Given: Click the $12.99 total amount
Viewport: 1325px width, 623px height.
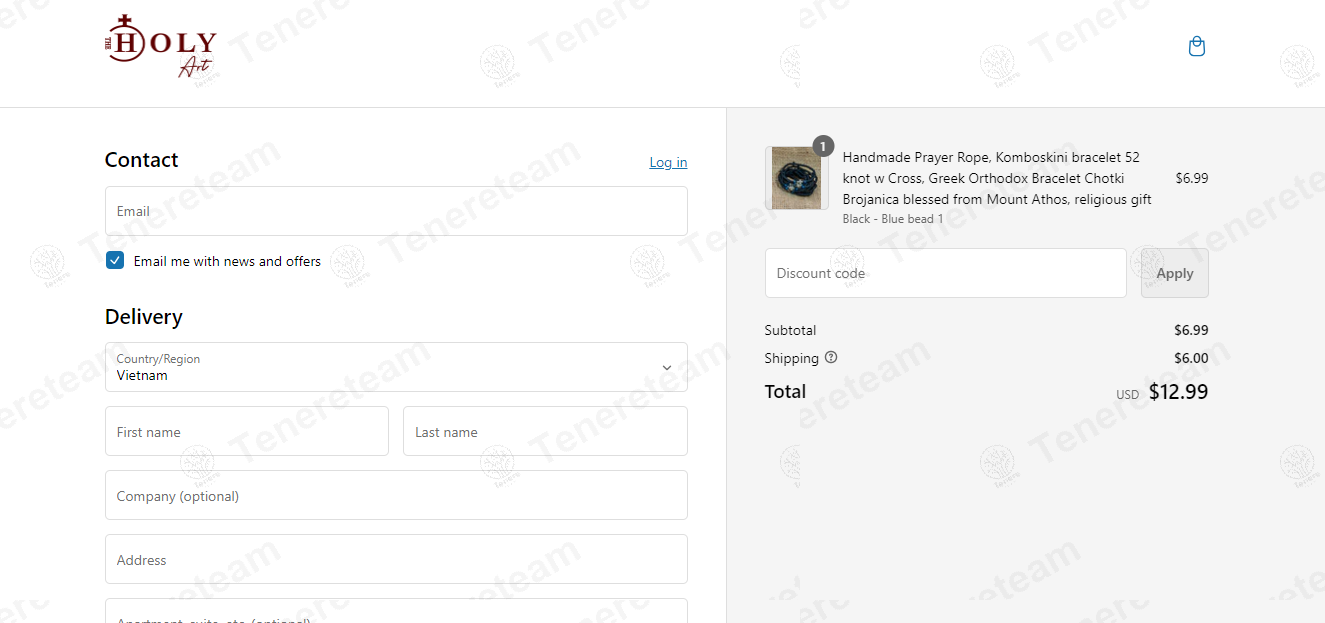Looking at the screenshot, I should [x=1178, y=392].
